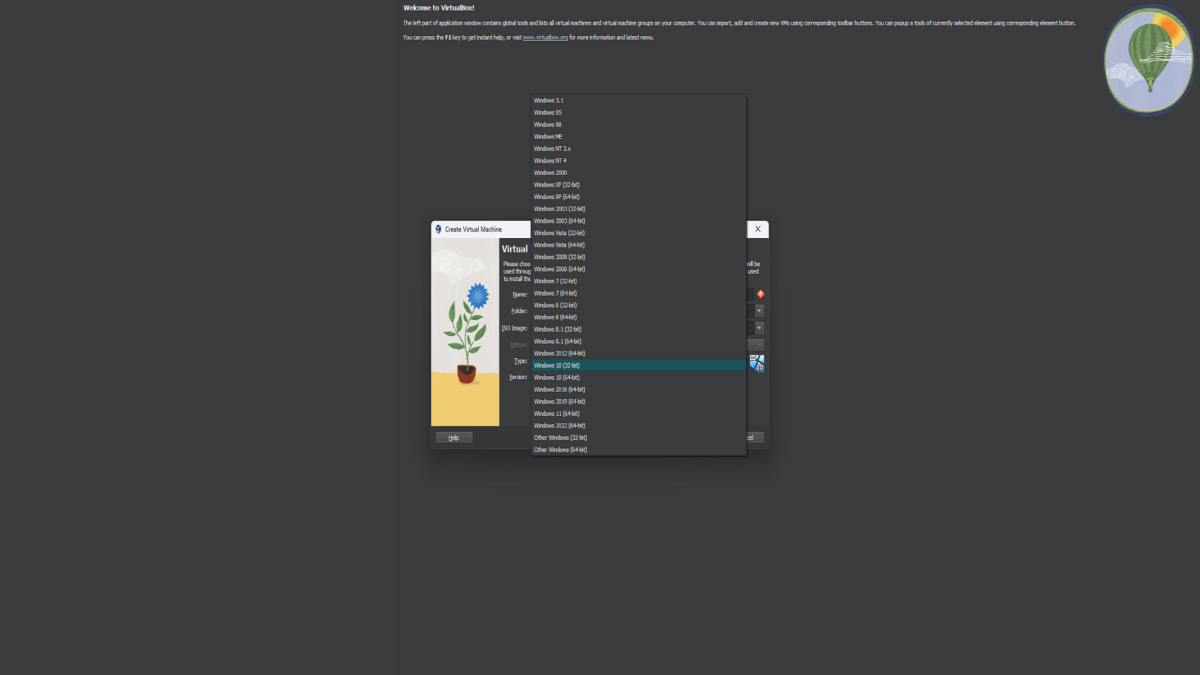The height and width of the screenshot is (675, 1200).
Task: Choose Windows 8.1 (32-bit)
Action: (639, 329)
